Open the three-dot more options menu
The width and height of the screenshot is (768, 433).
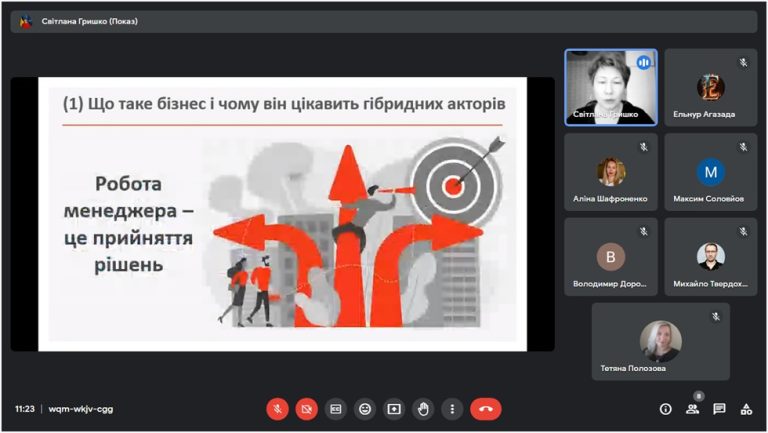coord(452,409)
